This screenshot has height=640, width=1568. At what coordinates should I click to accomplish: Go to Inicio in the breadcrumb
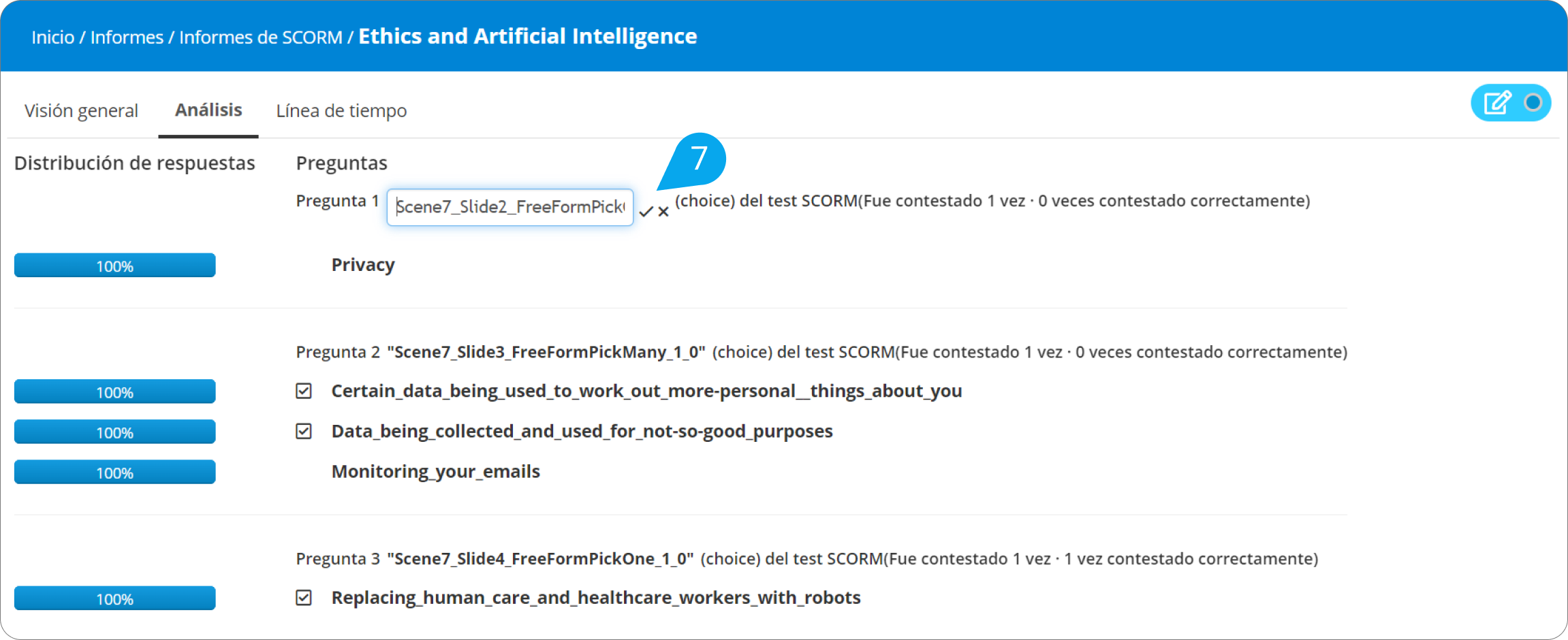(53, 37)
